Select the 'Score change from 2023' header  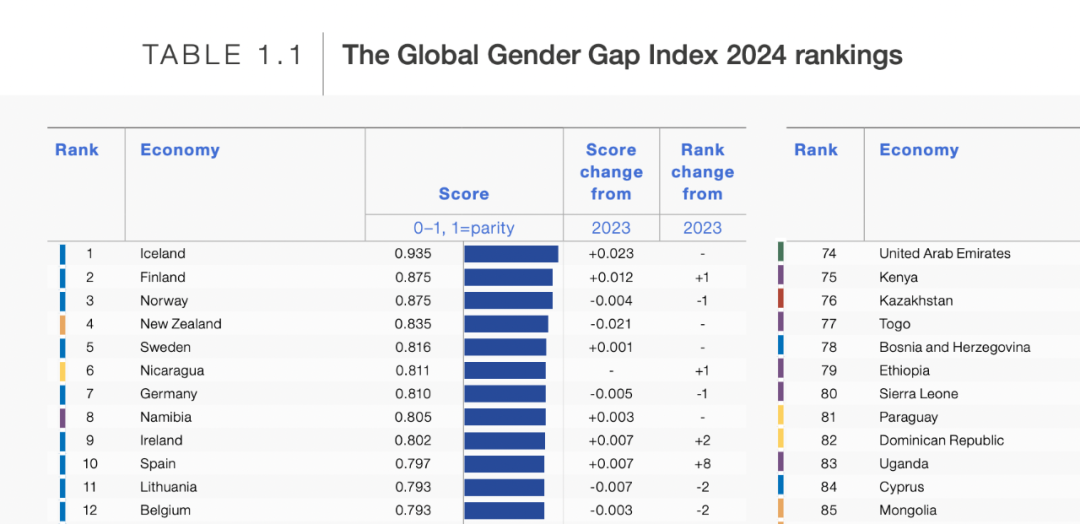pos(611,183)
